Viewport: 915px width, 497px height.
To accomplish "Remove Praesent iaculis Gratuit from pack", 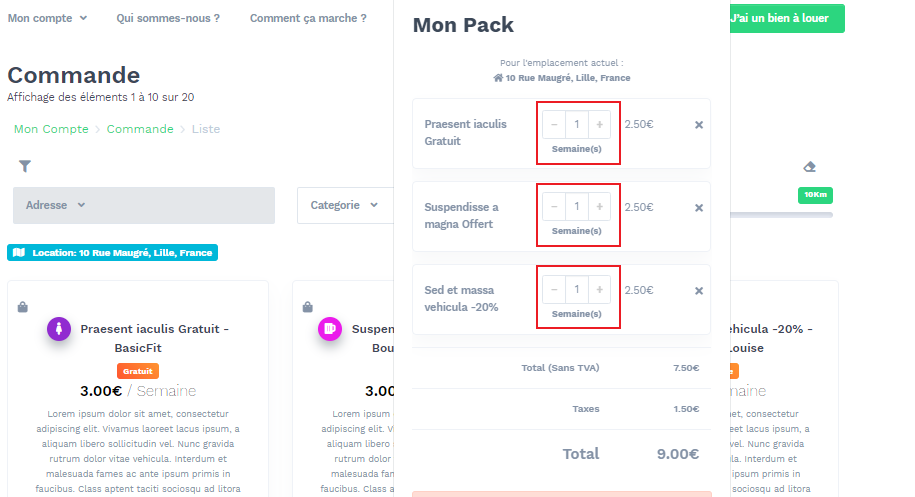I will click(x=699, y=125).
